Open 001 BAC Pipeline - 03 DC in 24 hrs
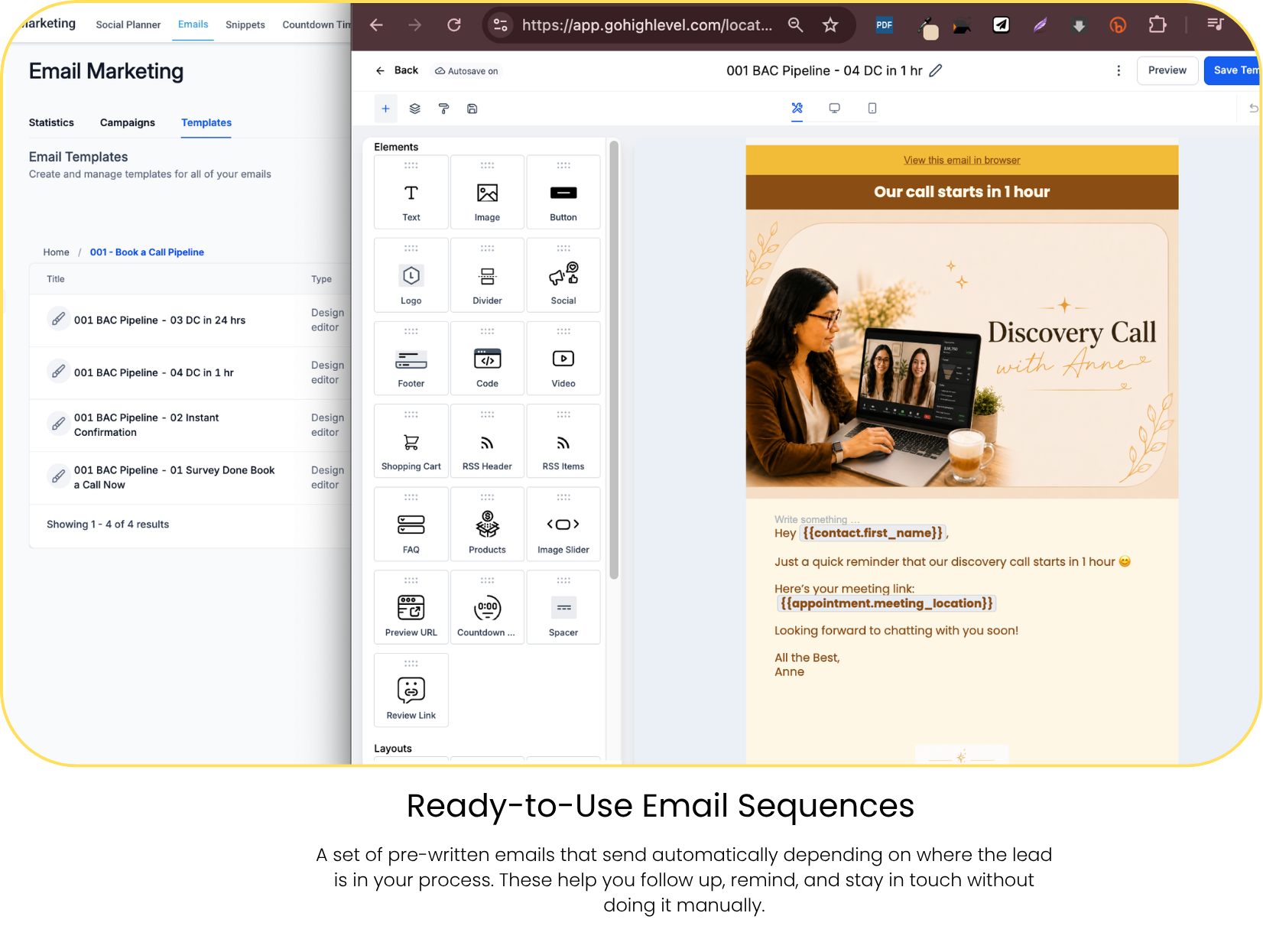Image resolution: width=1263 pixels, height=952 pixels. (160, 320)
